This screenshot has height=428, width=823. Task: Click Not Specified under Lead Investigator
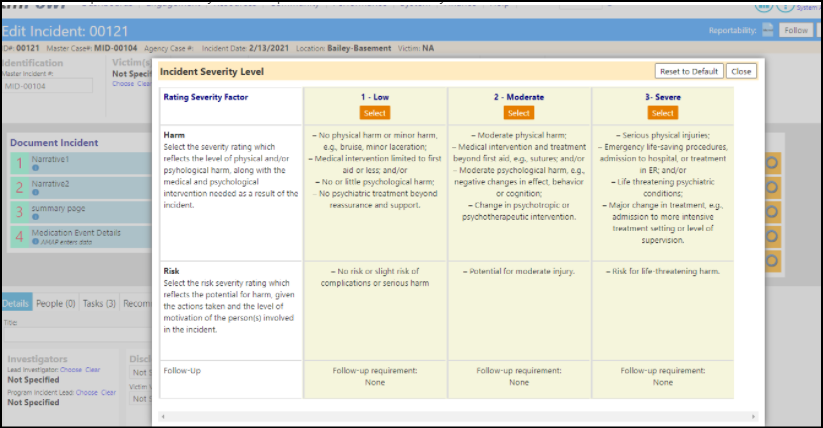[33, 380]
